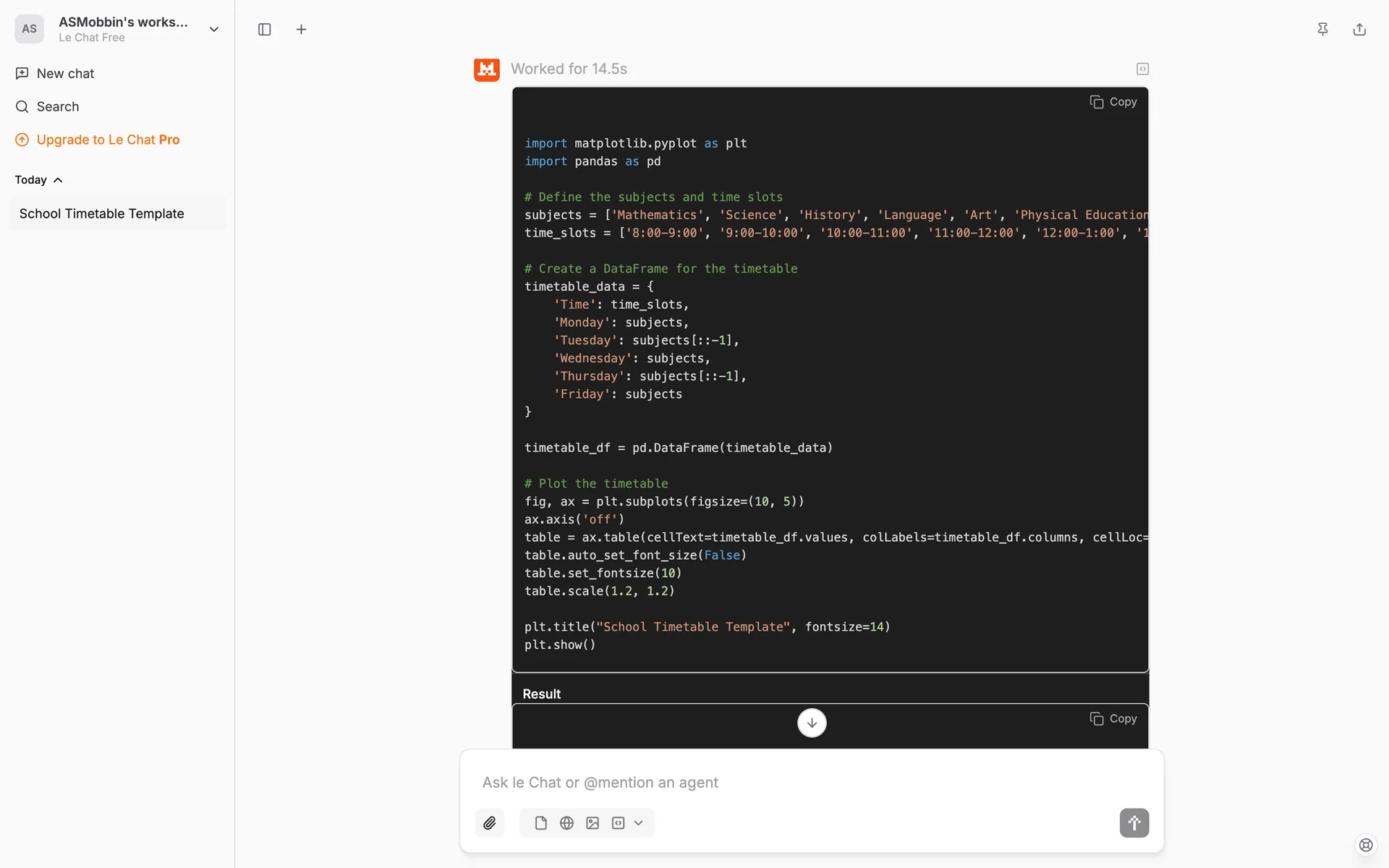Toggle the web search globe tool
Screen dimensions: 1389x868
567,823
